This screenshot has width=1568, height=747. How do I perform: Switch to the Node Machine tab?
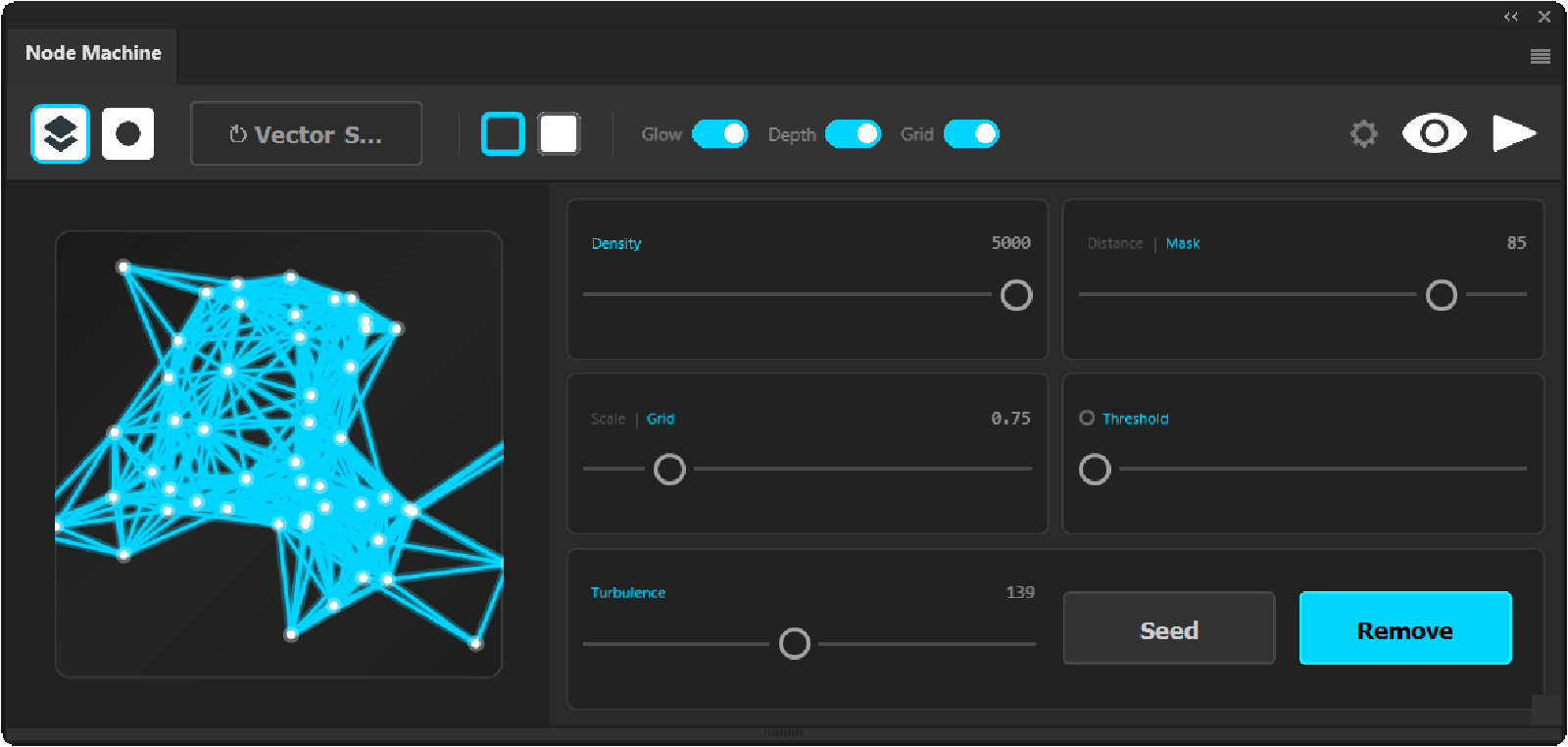[x=93, y=54]
